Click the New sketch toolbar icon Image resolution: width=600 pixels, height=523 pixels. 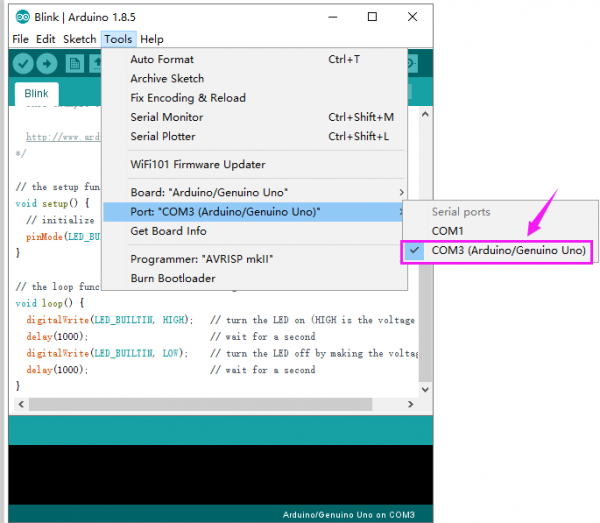tap(75, 64)
